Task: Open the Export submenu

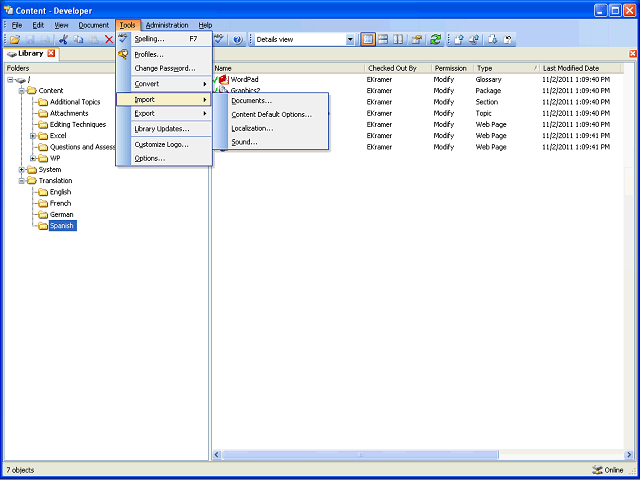Action: (164, 113)
